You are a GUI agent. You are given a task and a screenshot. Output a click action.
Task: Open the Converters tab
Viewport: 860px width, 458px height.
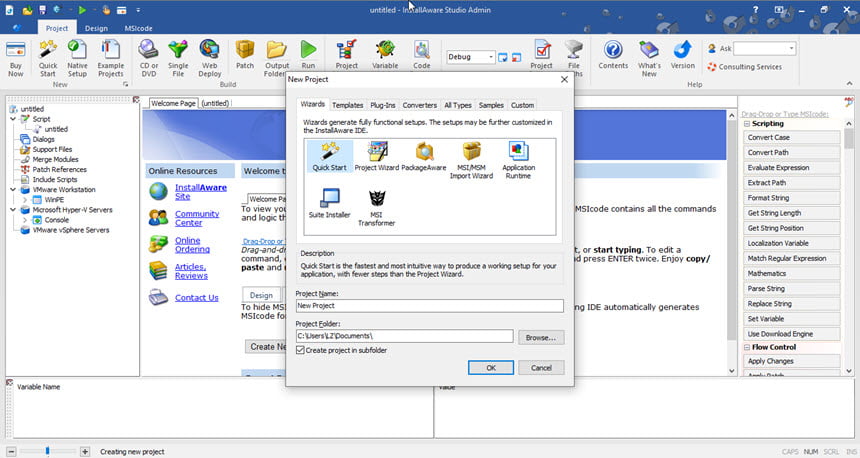coord(420,105)
